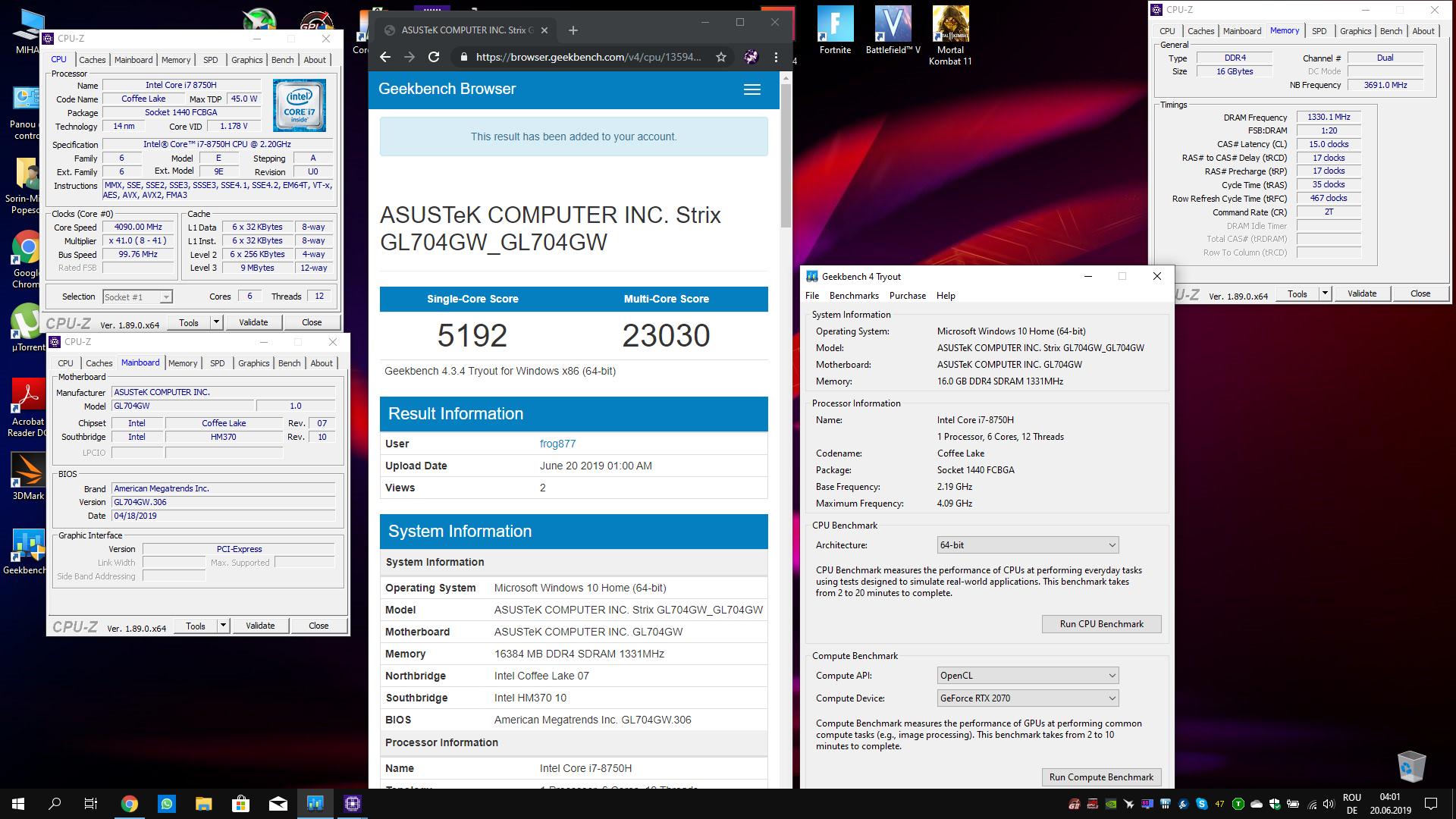The height and width of the screenshot is (819, 1456).
Task: Open Task View from the taskbar
Action: (91, 804)
